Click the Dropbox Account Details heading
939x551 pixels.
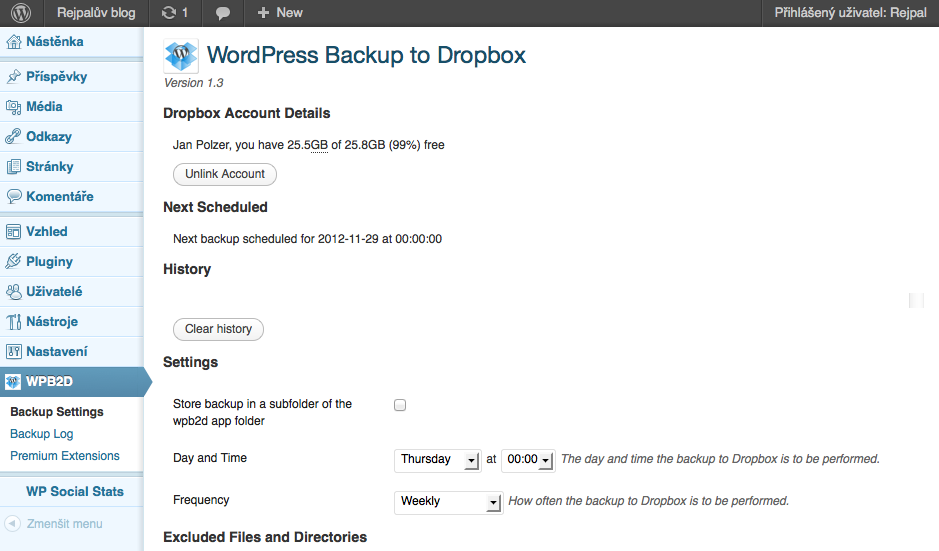[247, 114]
